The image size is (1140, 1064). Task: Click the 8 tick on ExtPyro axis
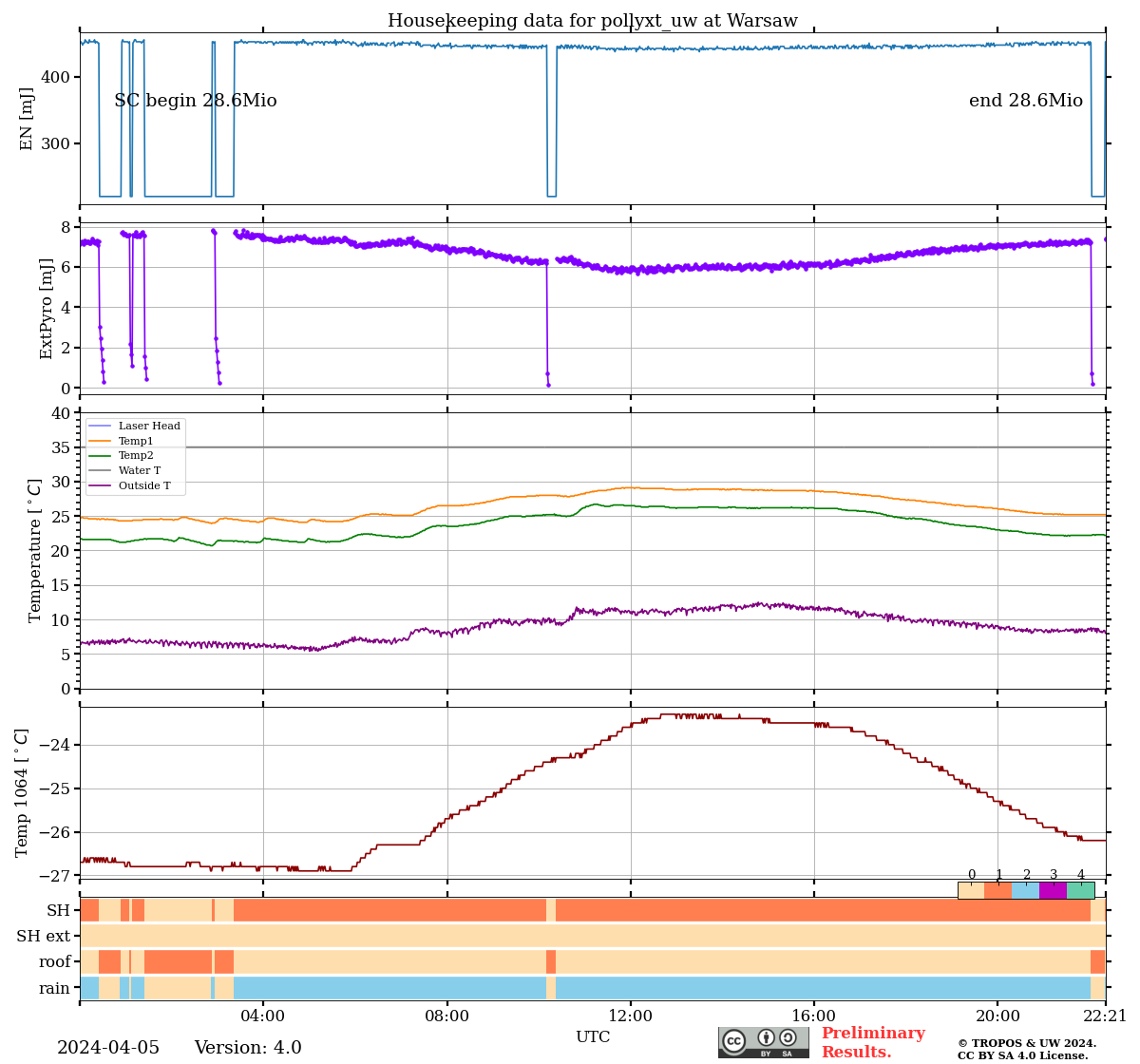[66, 227]
